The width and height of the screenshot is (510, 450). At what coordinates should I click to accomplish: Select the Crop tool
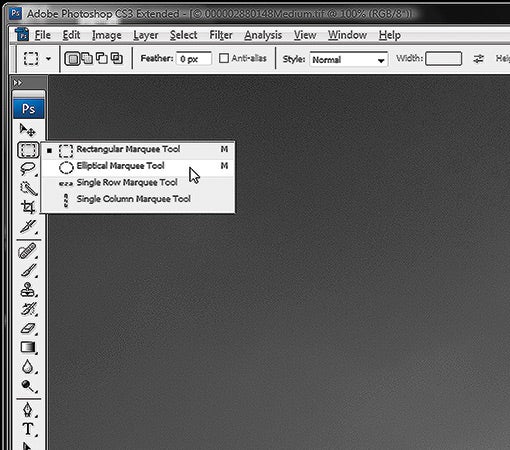28,207
